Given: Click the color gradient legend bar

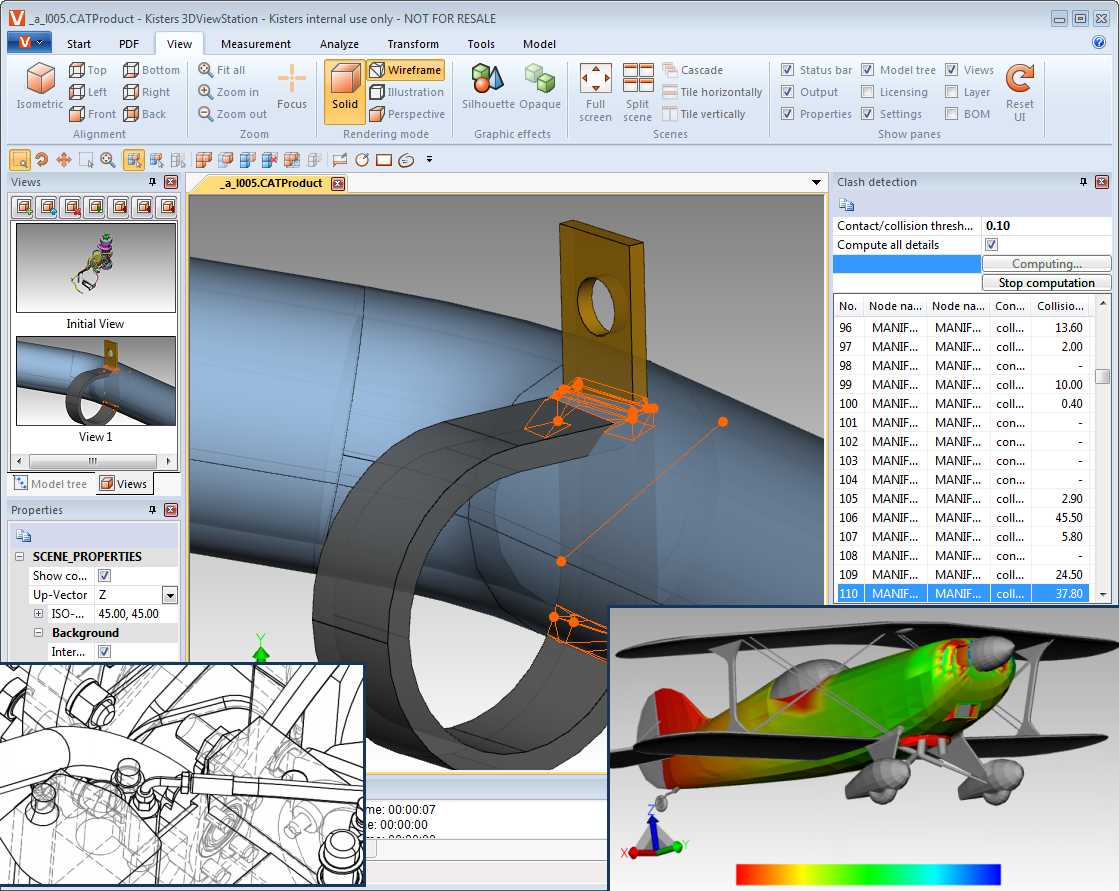Looking at the screenshot, I should click(867, 874).
